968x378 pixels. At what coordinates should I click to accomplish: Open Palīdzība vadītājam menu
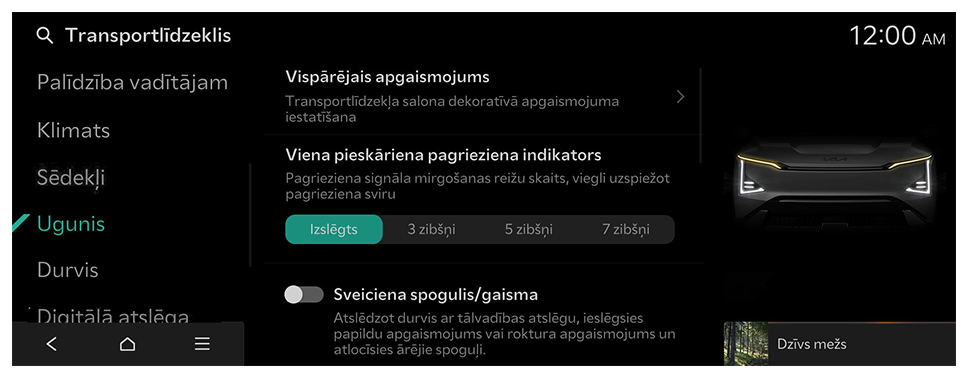tap(132, 82)
